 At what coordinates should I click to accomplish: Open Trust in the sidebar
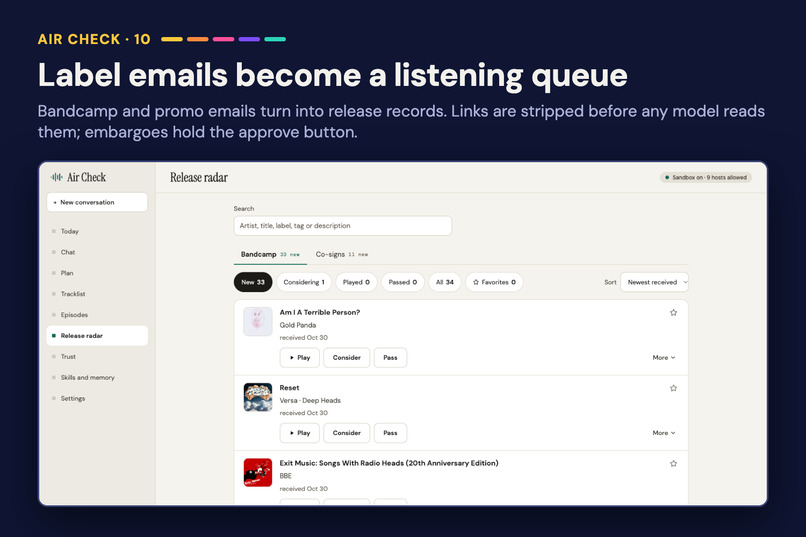(97, 357)
